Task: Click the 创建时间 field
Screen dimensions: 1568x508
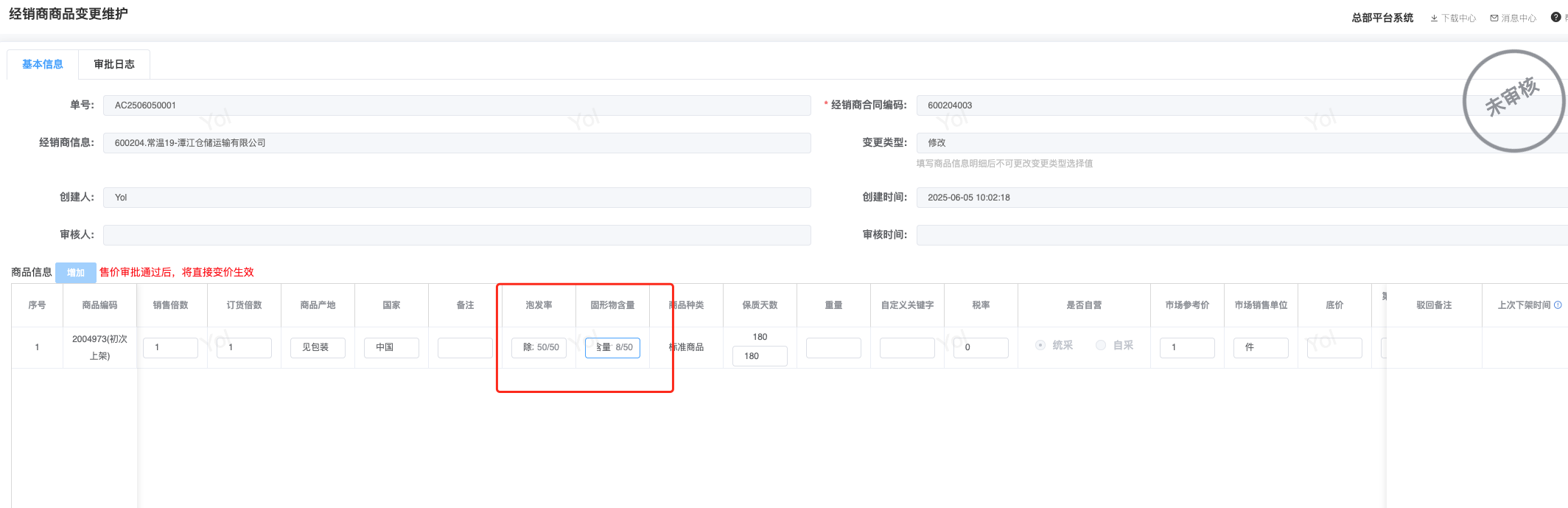Action: pyautogui.click(x=1242, y=198)
